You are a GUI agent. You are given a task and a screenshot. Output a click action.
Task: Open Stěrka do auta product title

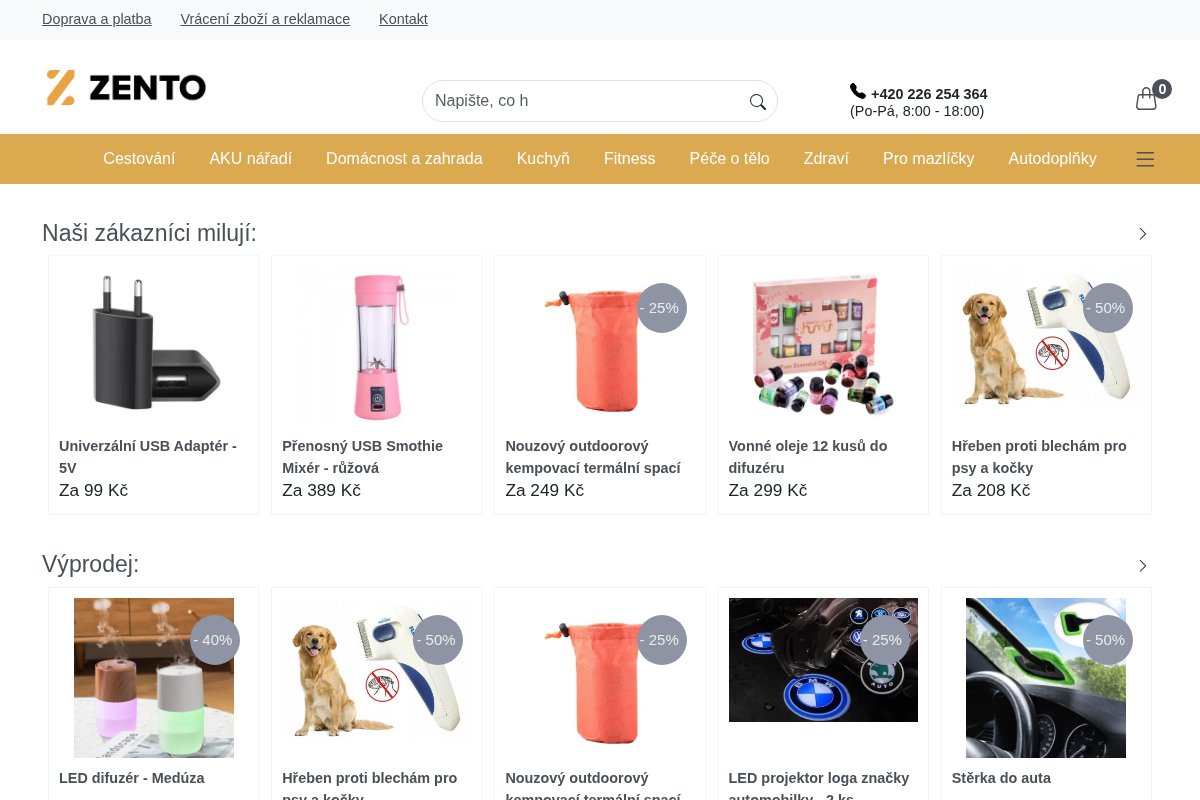[1001, 778]
